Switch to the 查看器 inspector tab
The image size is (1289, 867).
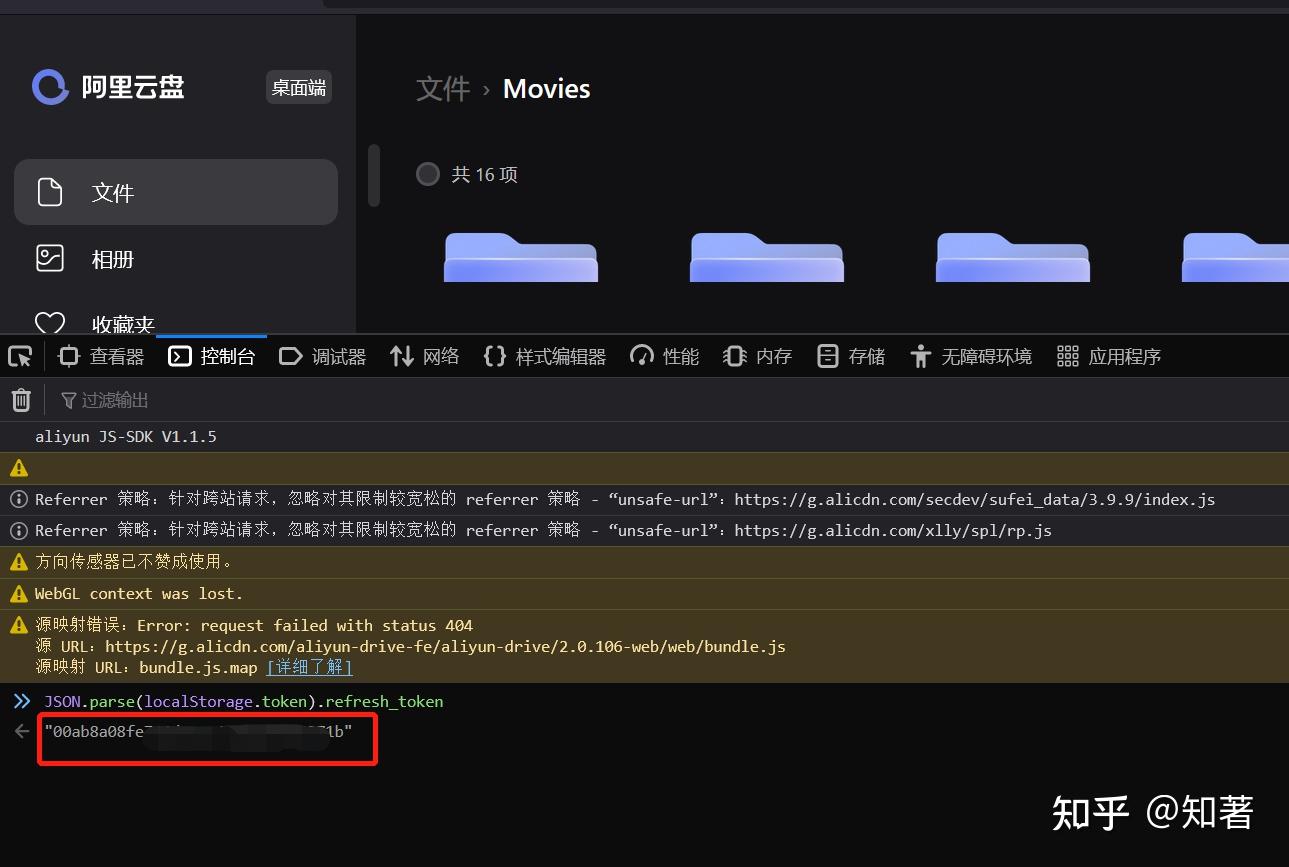[101, 356]
